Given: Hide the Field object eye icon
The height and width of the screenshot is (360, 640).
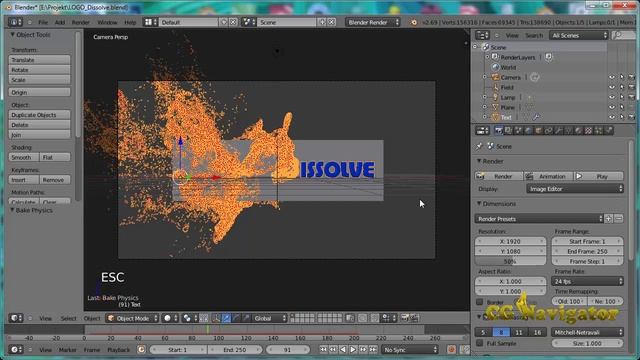Looking at the screenshot, I should tap(611, 87).
